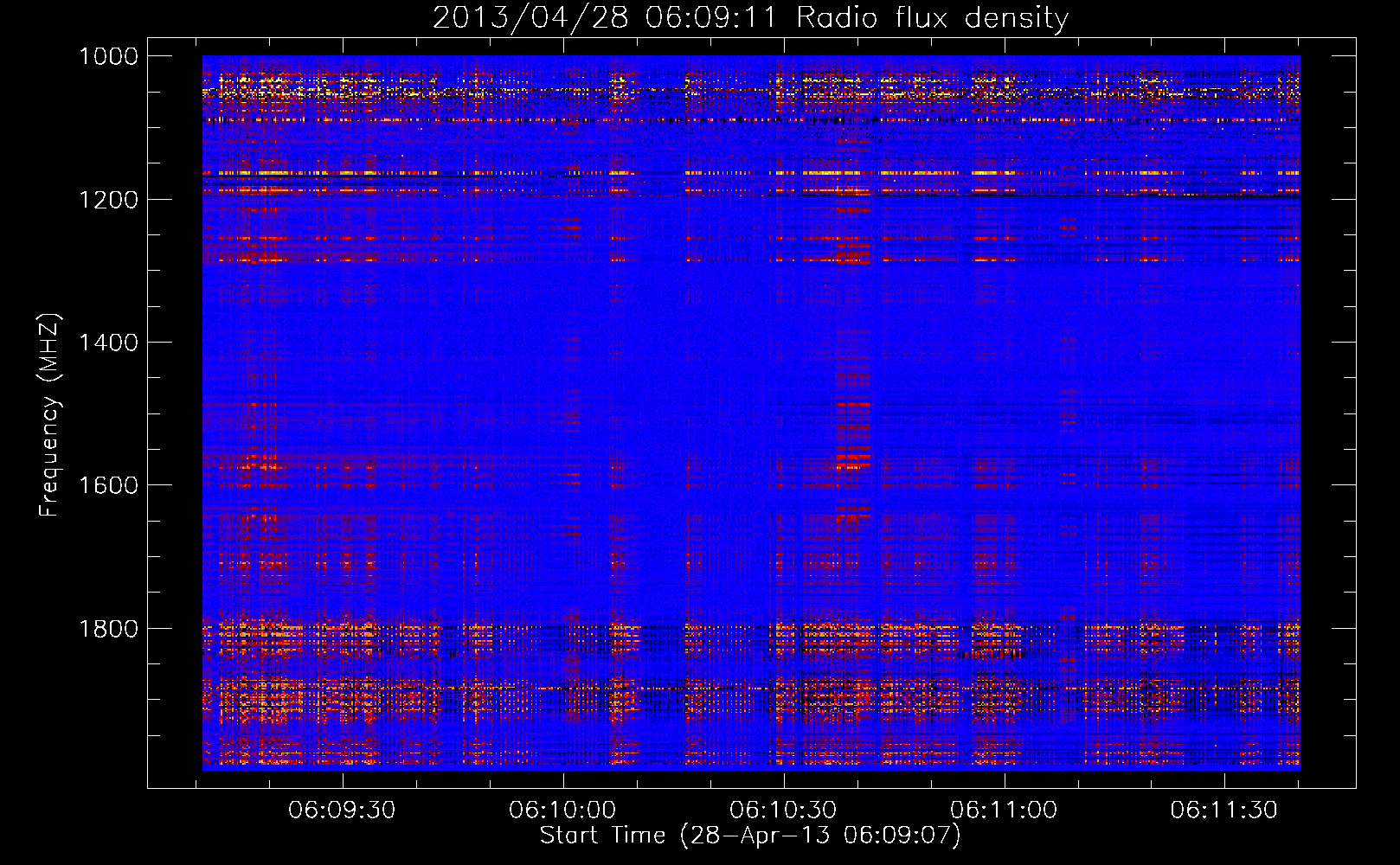Click the 06:09:30 time tick label
This screenshot has width=1400, height=865.
point(342,811)
